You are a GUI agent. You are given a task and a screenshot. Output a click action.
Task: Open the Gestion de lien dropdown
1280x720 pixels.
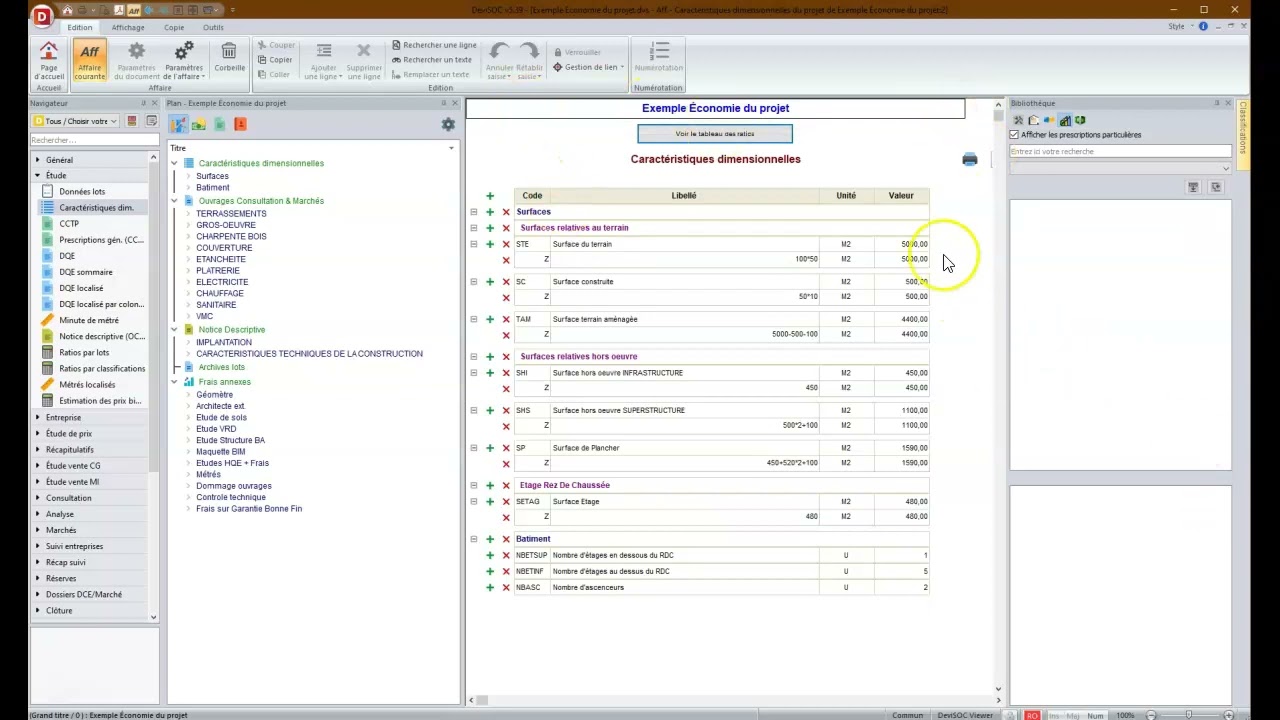(589, 68)
